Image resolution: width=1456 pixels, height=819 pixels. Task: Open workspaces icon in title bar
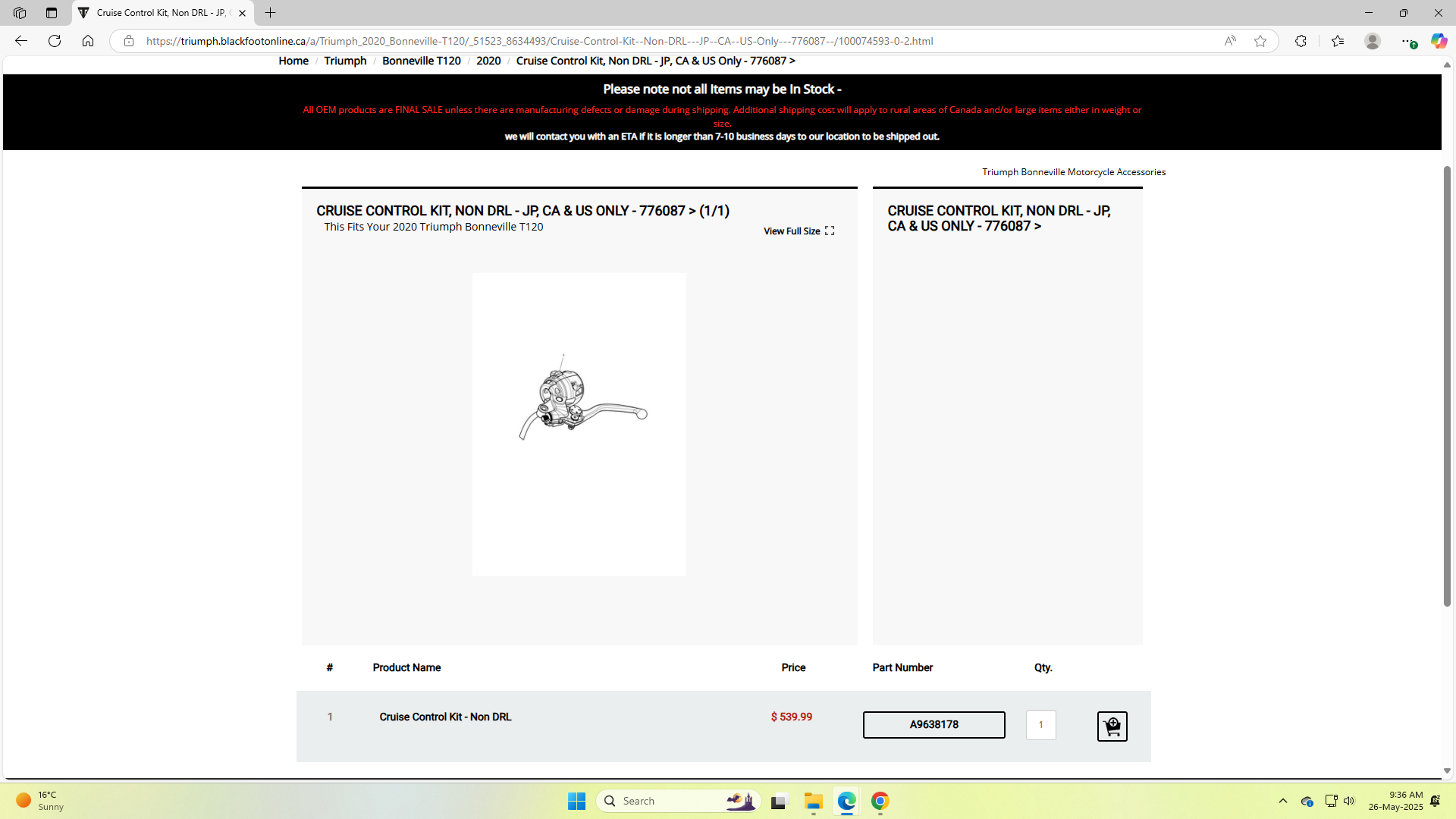pyautogui.click(x=20, y=13)
